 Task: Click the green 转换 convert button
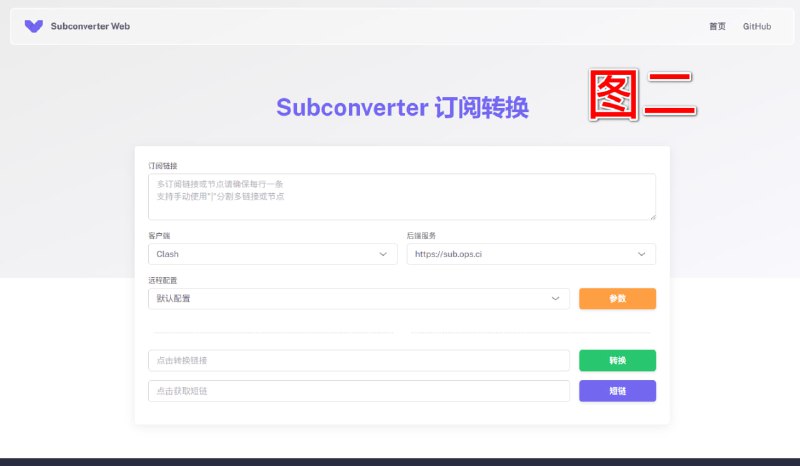point(617,360)
